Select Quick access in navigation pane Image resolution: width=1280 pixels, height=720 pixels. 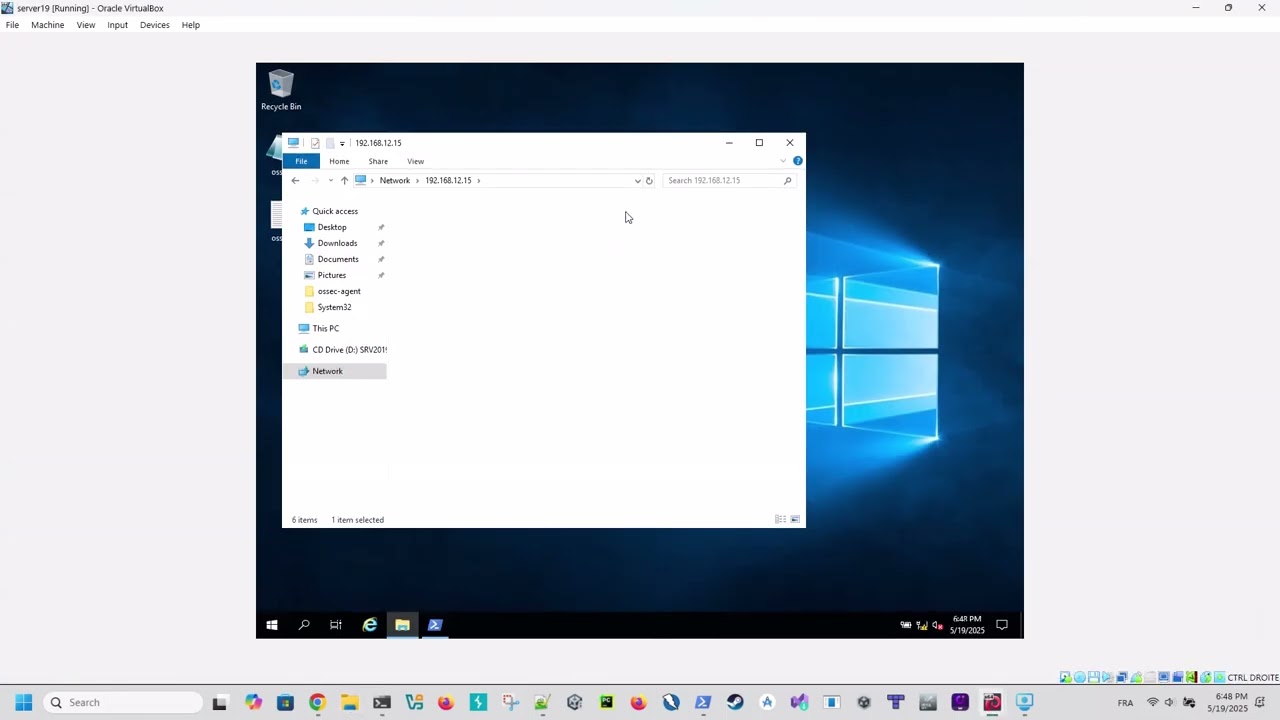(335, 211)
